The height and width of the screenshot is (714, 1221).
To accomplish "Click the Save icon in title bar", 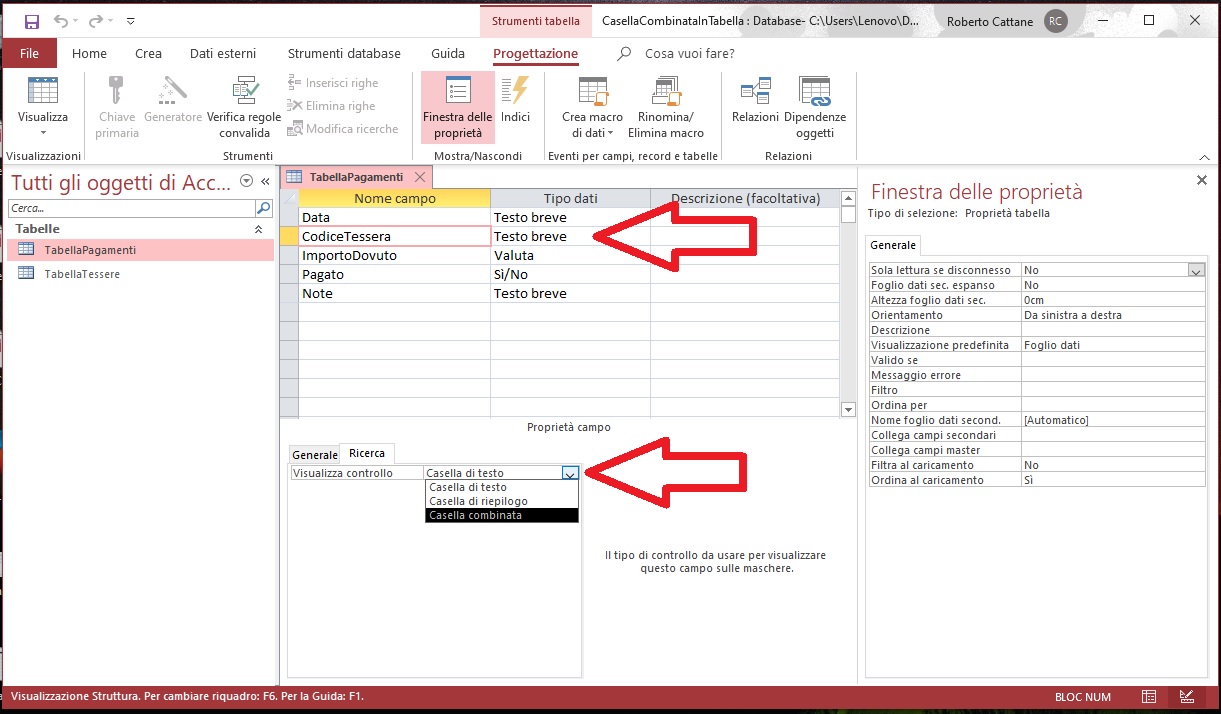I will (31, 21).
